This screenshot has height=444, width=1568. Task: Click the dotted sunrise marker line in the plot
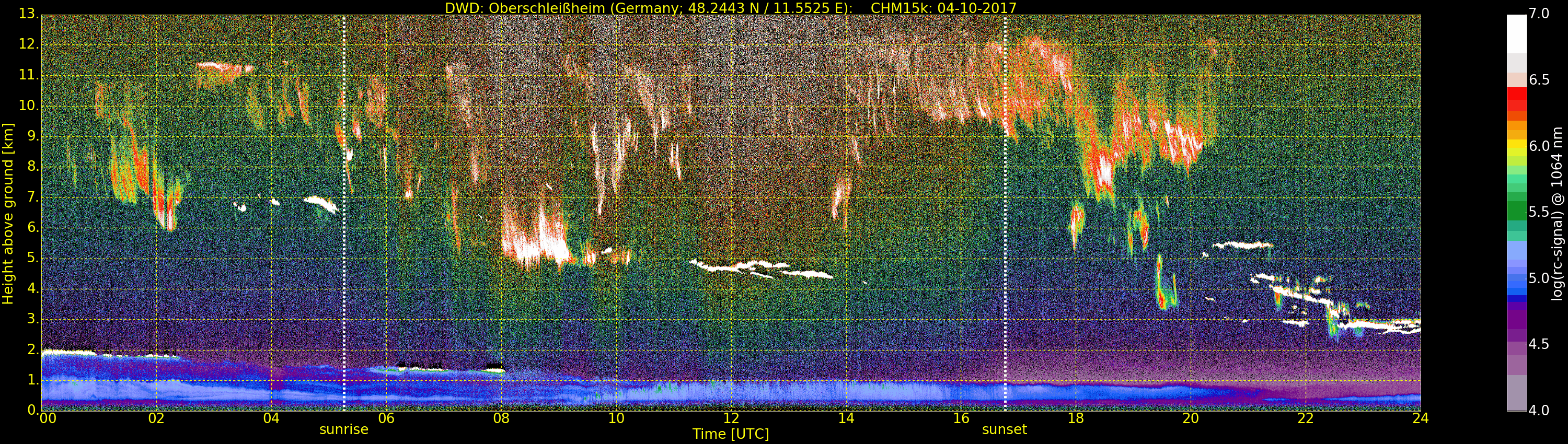pos(344,213)
